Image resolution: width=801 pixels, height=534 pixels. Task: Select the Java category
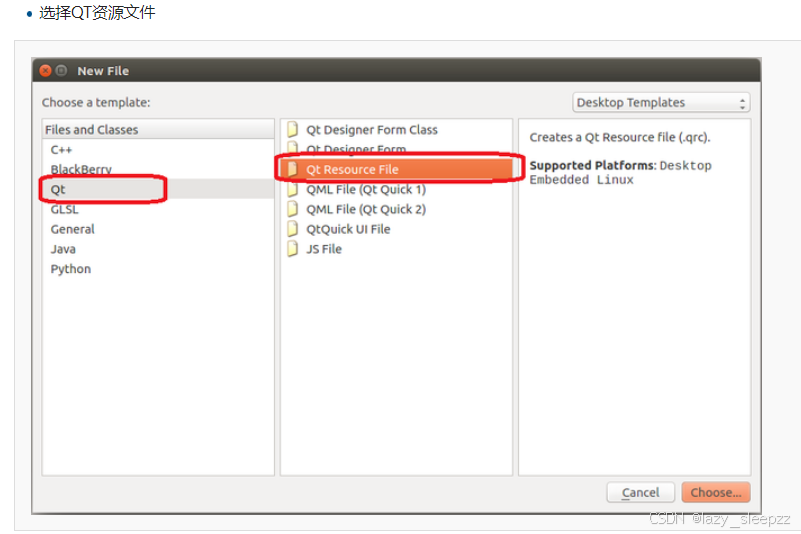pyautogui.click(x=158, y=249)
